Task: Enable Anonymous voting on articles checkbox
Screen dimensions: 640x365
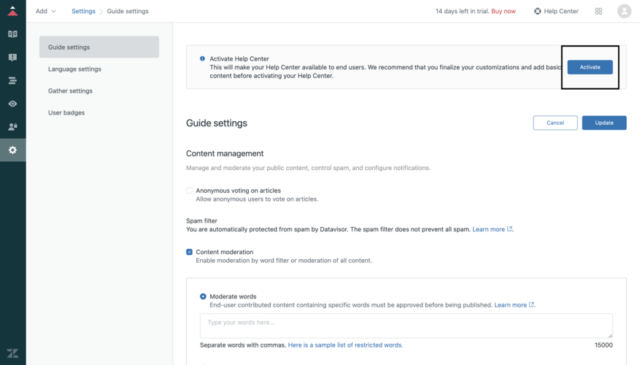Action: pyautogui.click(x=189, y=190)
